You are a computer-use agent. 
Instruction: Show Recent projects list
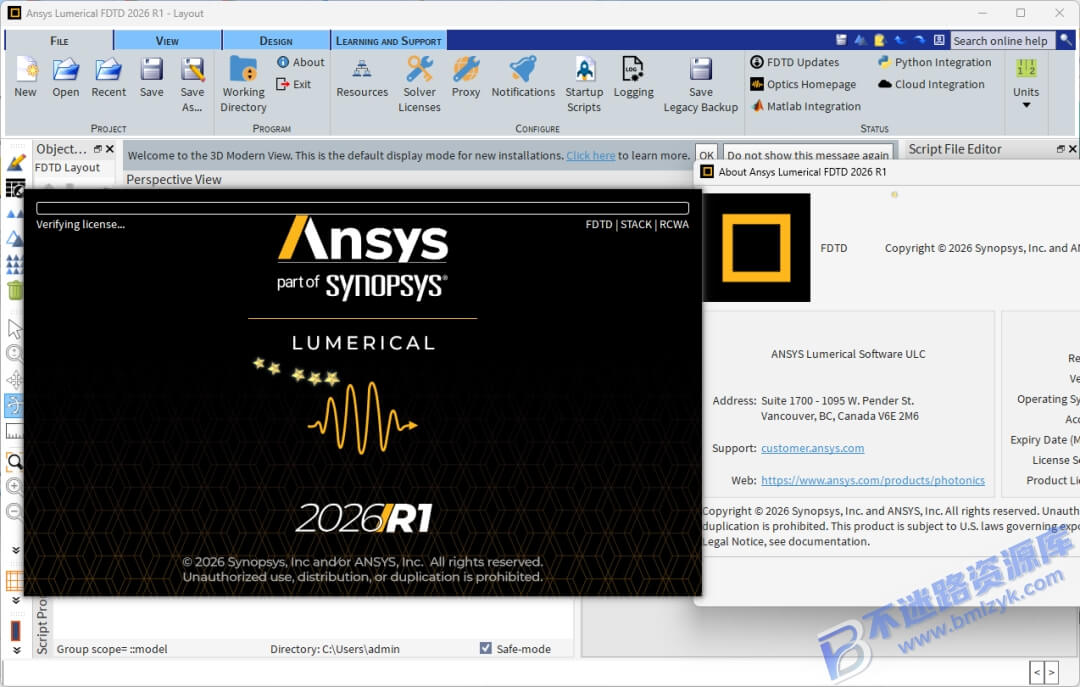coord(108,77)
